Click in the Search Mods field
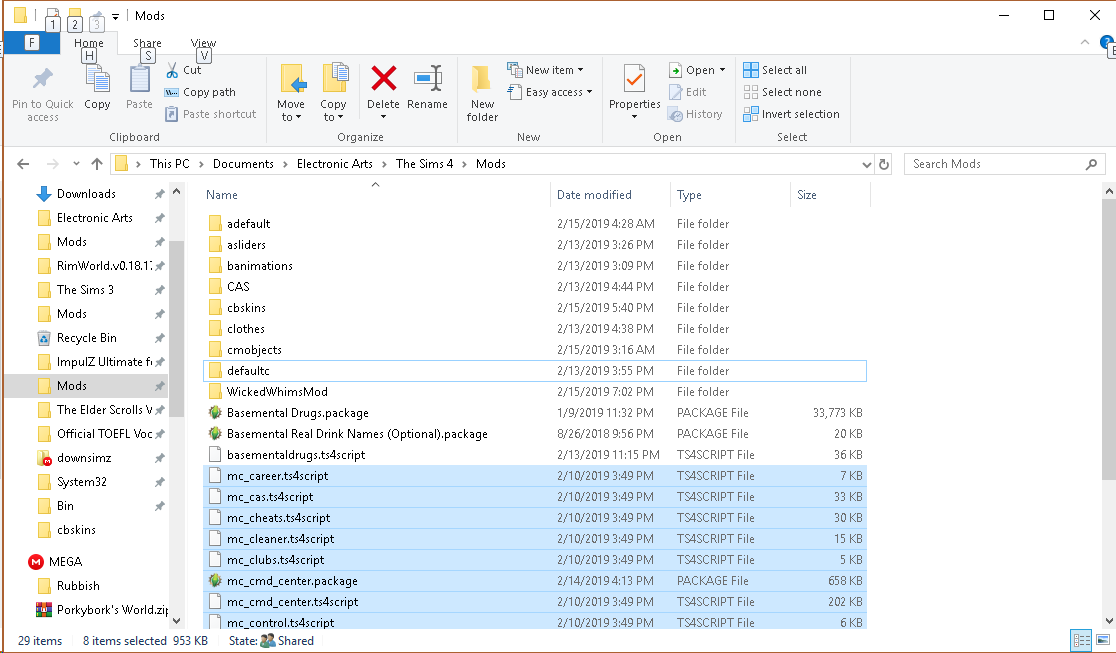Image resolution: width=1116 pixels, height=653 pixels. (997, 164)
